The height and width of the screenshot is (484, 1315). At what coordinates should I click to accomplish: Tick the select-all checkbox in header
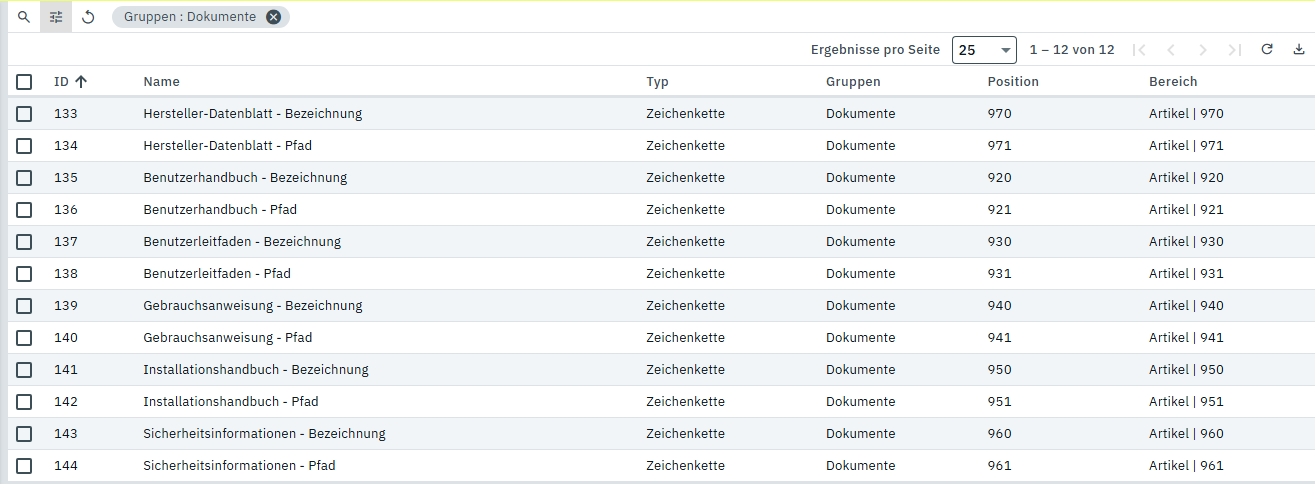click(x=24, y=82)
